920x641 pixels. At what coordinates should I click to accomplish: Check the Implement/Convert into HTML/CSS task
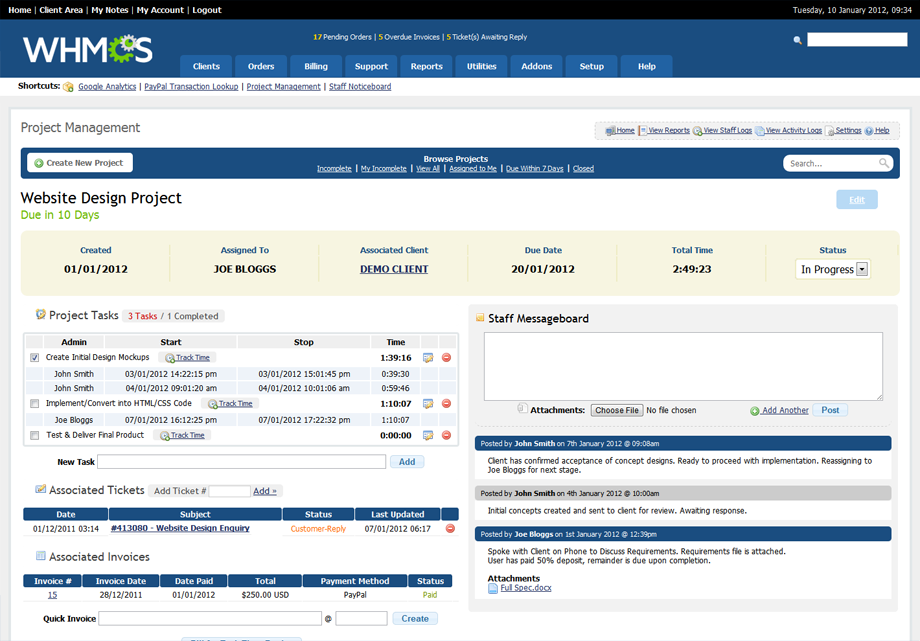(34, 403)
